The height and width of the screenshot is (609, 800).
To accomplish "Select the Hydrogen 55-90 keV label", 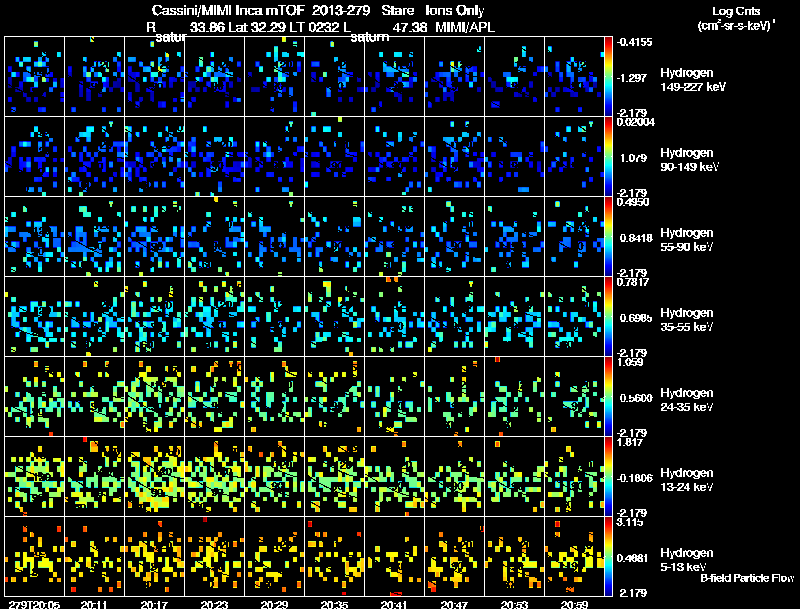I will [687, 240].
